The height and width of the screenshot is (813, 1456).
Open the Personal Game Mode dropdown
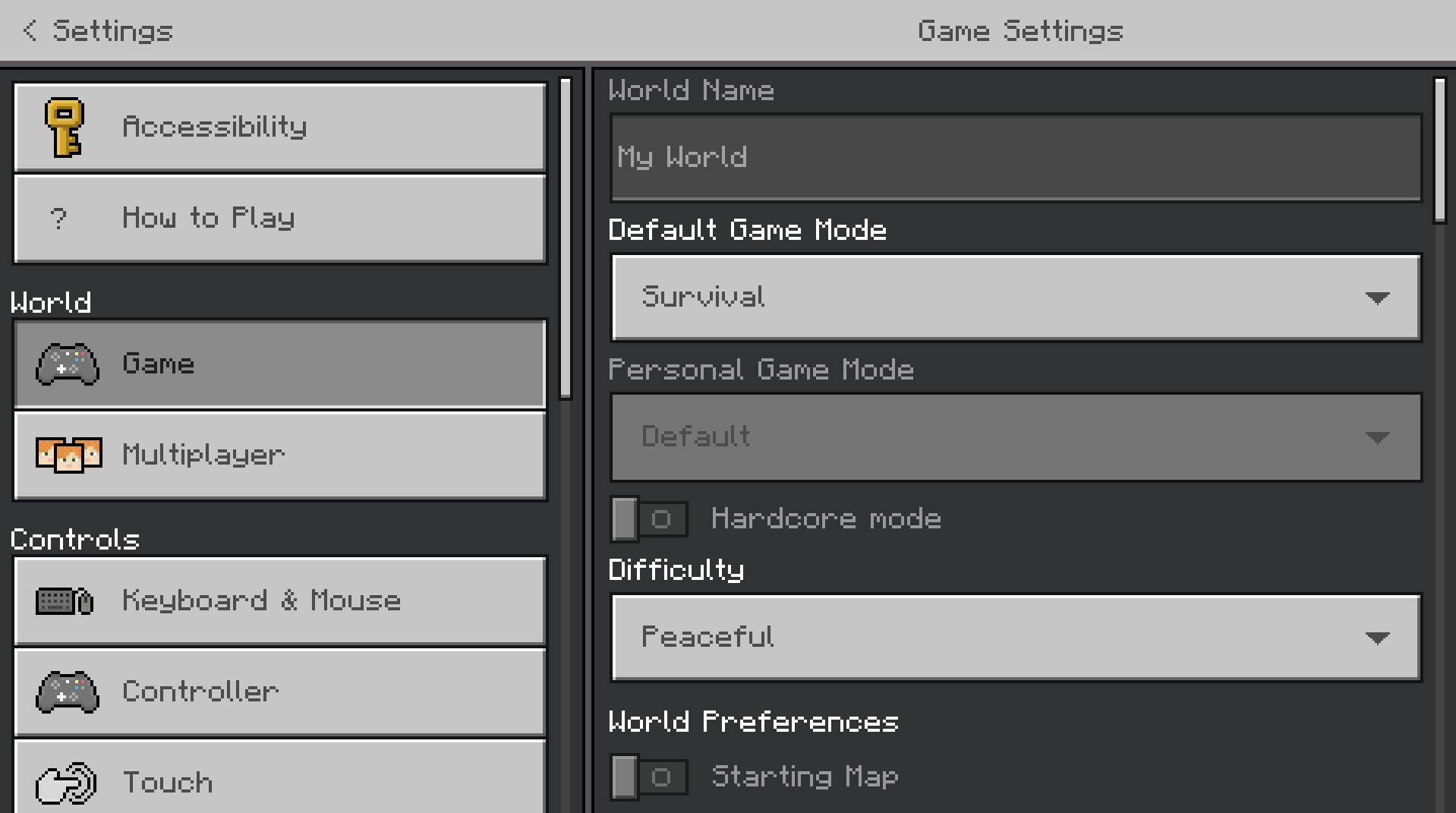(1016, 436)
